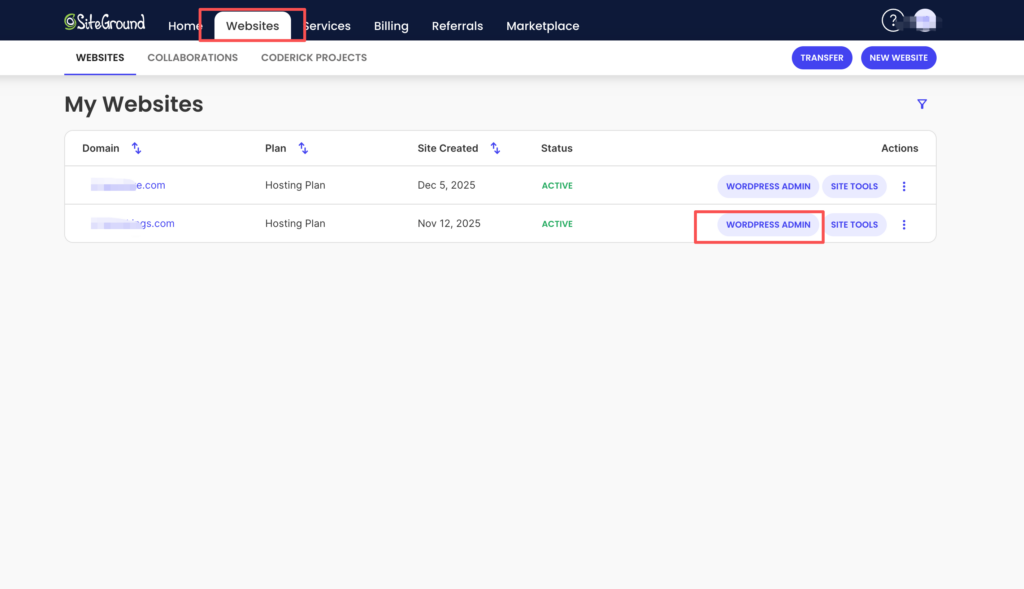This screenshot has height=589, width=1024.
Task: Sort websites by Domain column arrows
Action: pos(137,148)
